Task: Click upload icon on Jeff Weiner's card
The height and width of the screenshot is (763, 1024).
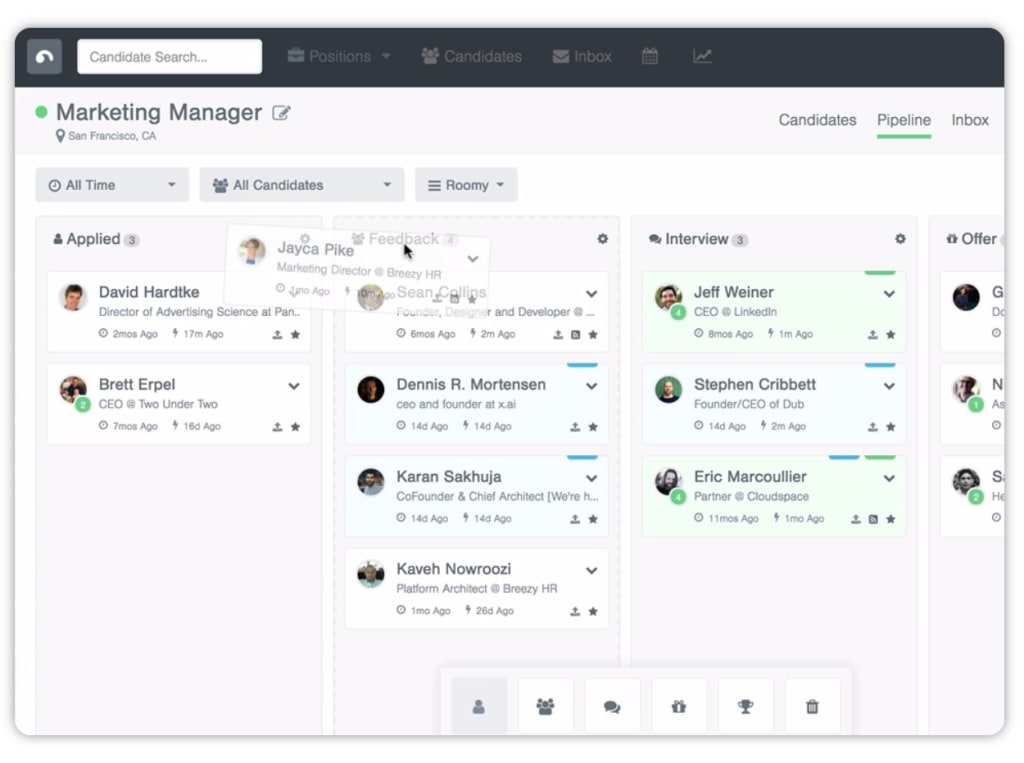Action: 872,334
